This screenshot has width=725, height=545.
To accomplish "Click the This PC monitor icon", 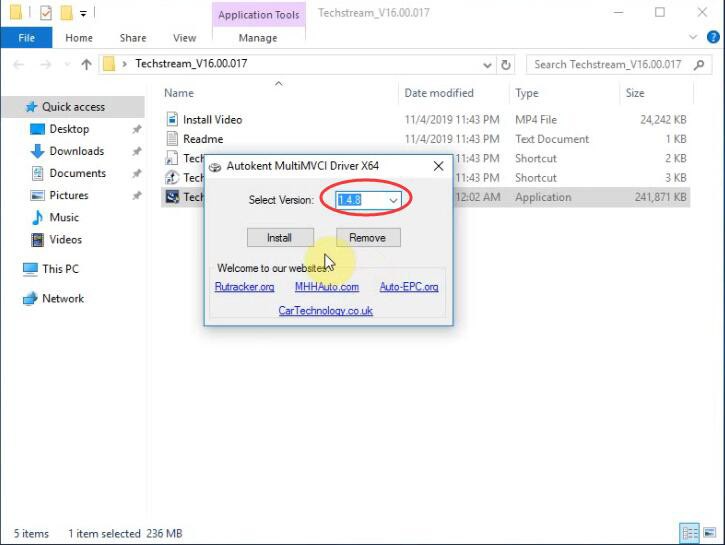I will click(30, 269).
